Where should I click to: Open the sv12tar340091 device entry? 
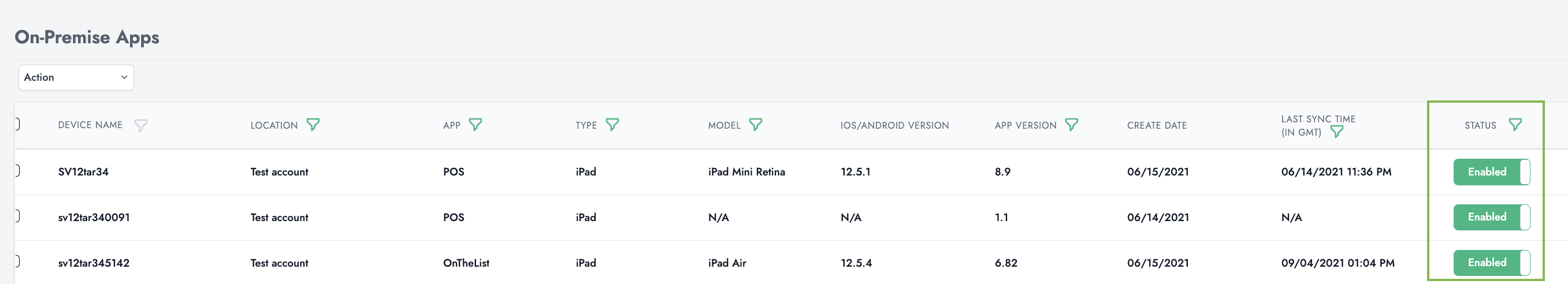(94, 218)
